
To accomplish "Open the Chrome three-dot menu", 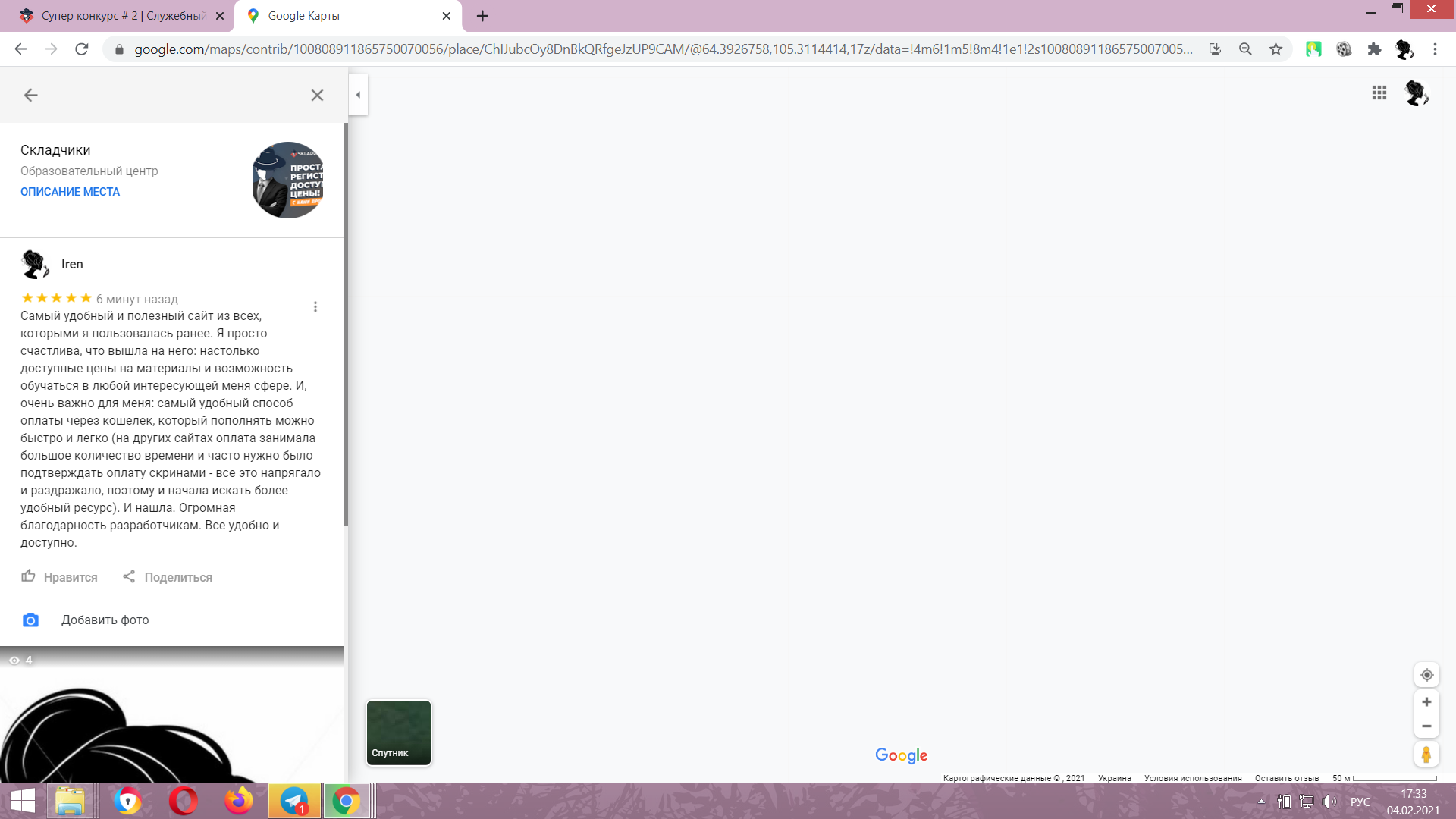I will (x=1435, y=49).
